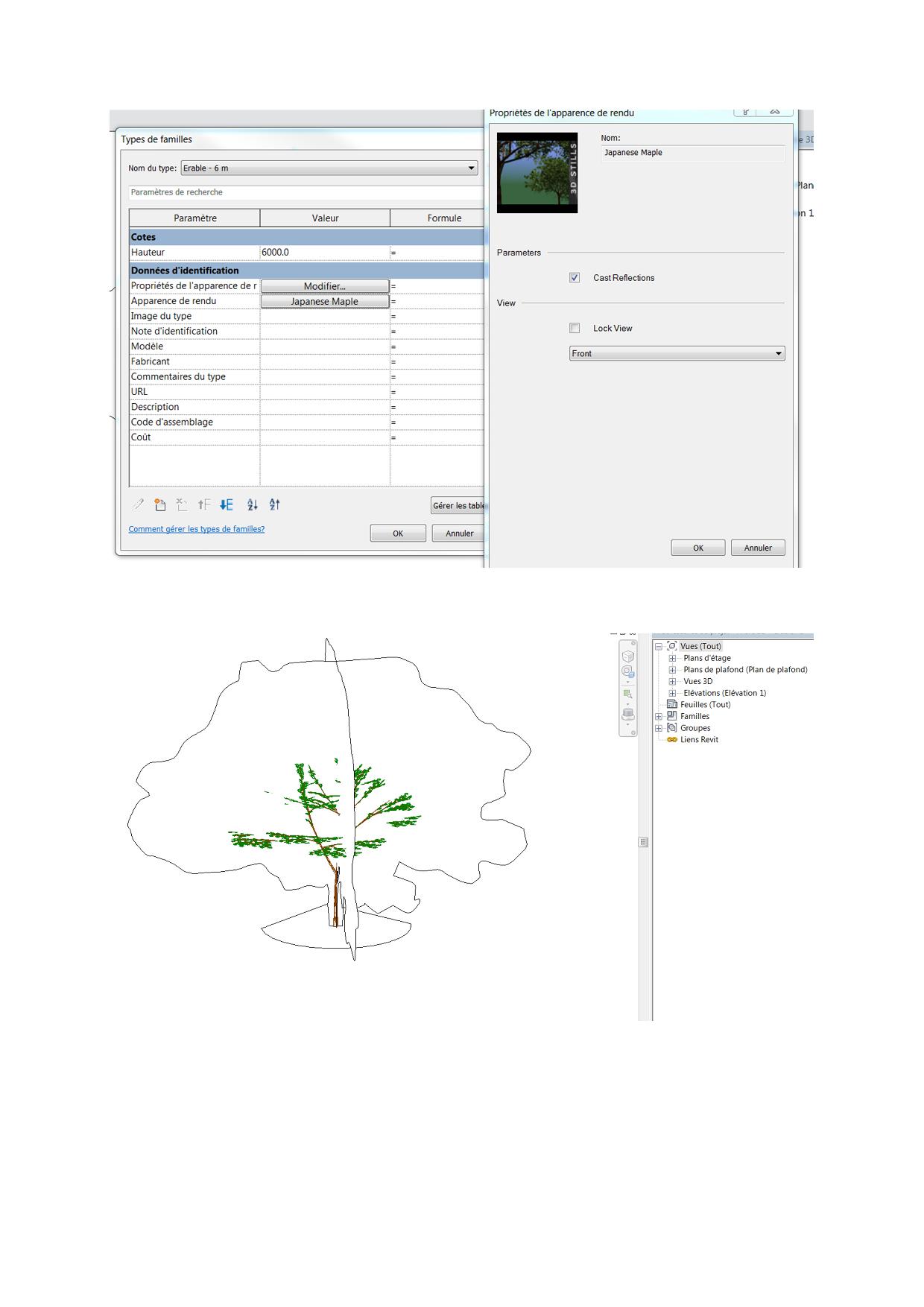924x1307 pixels.
Task: Click the new parameter icon
Action: click(x=160, y=505)
